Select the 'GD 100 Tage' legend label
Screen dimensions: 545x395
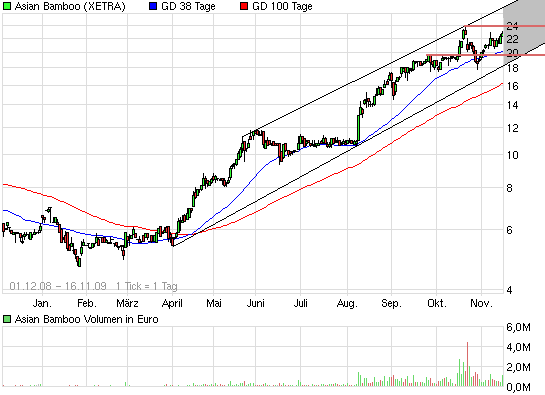point(282,6)
